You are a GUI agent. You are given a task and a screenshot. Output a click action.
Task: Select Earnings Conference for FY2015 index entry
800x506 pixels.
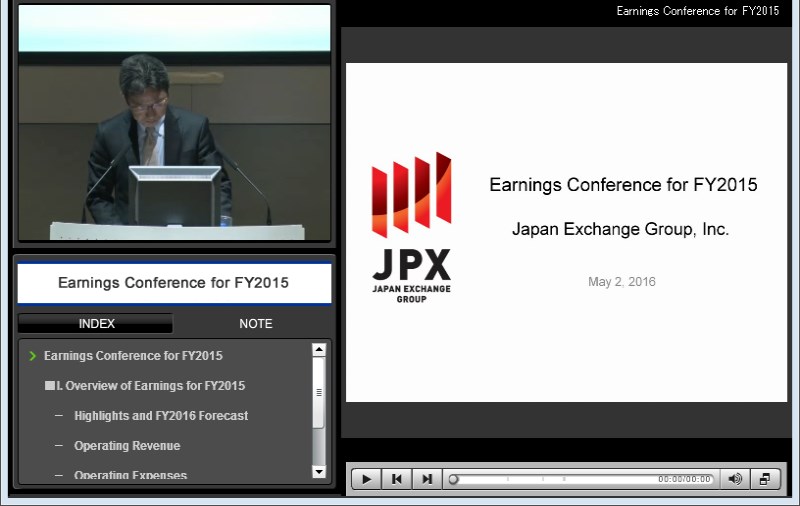coord(133,356)
